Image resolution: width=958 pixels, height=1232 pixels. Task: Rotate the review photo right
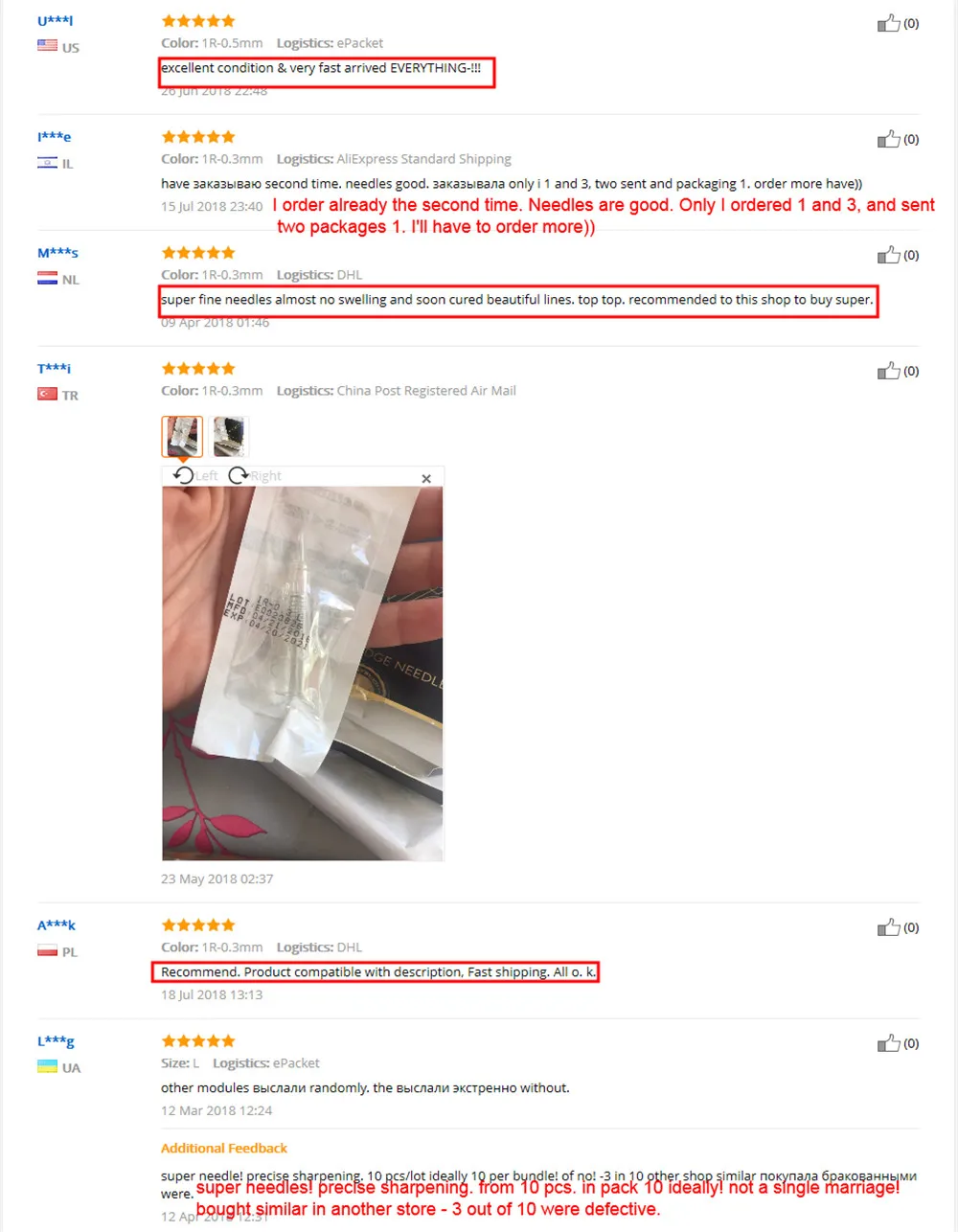click(255, 475)
